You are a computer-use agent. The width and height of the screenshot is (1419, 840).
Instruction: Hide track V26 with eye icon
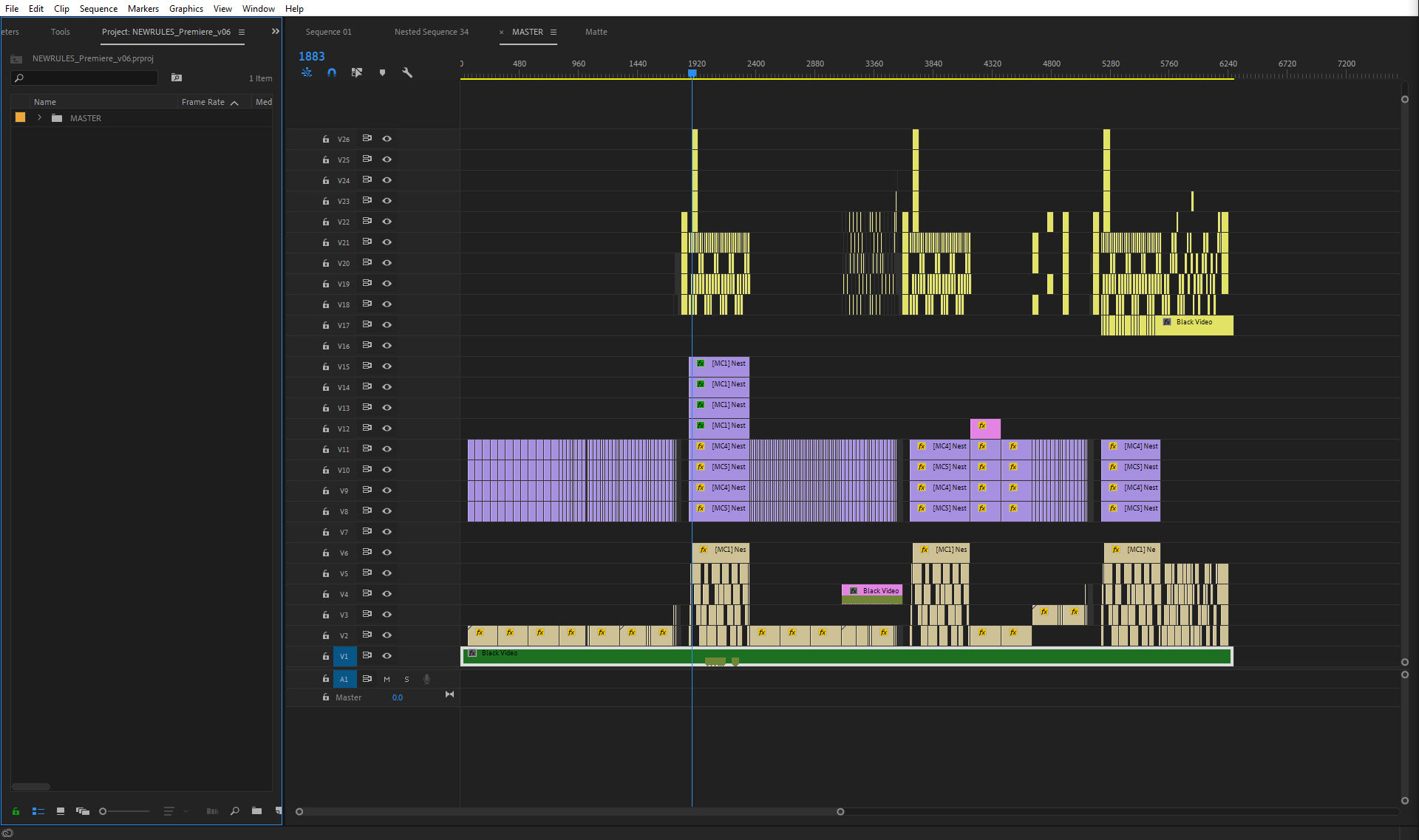(x=387, y=139)
